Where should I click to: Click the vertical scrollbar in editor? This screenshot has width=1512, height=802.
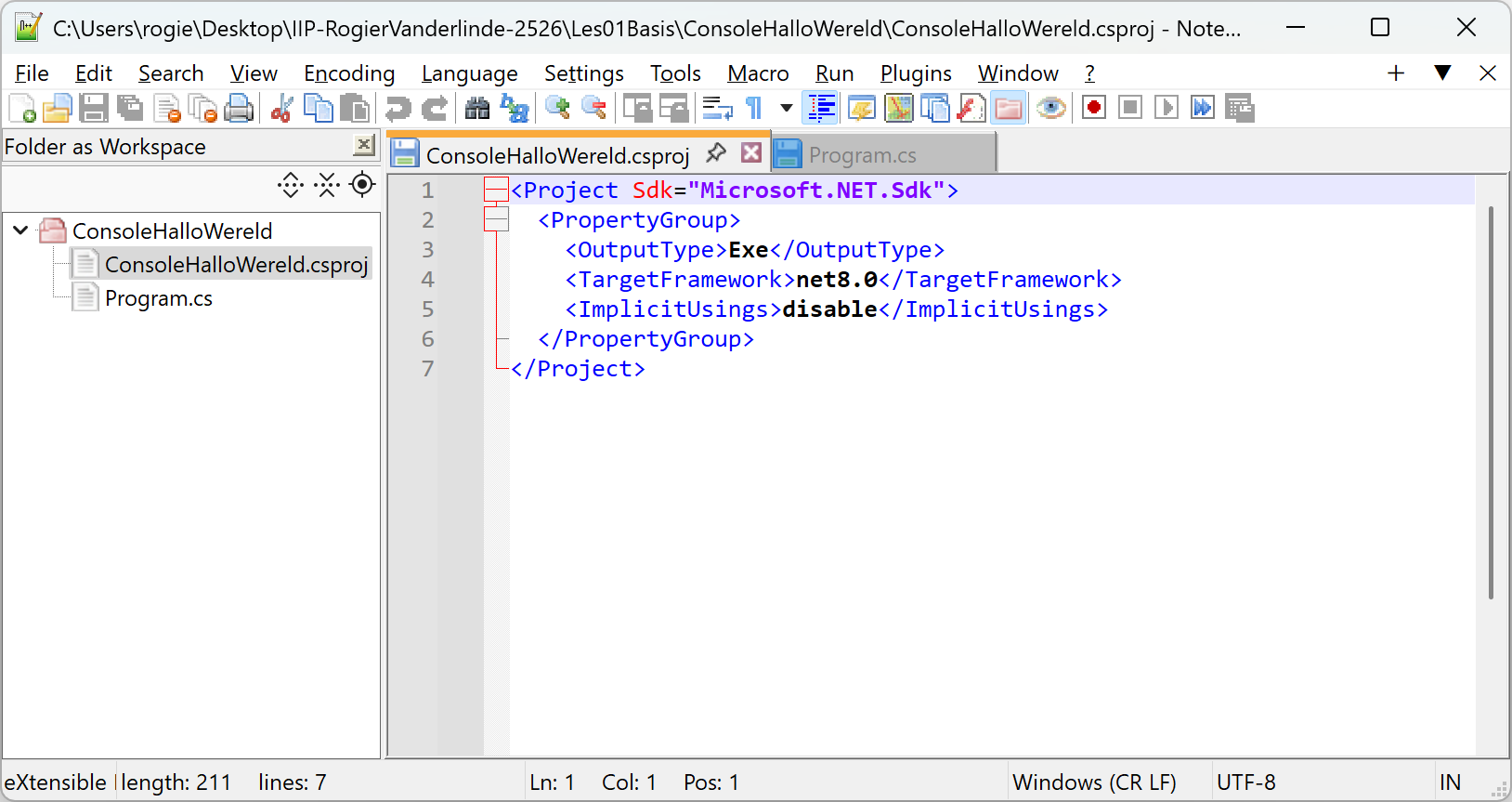(1492, 402)
